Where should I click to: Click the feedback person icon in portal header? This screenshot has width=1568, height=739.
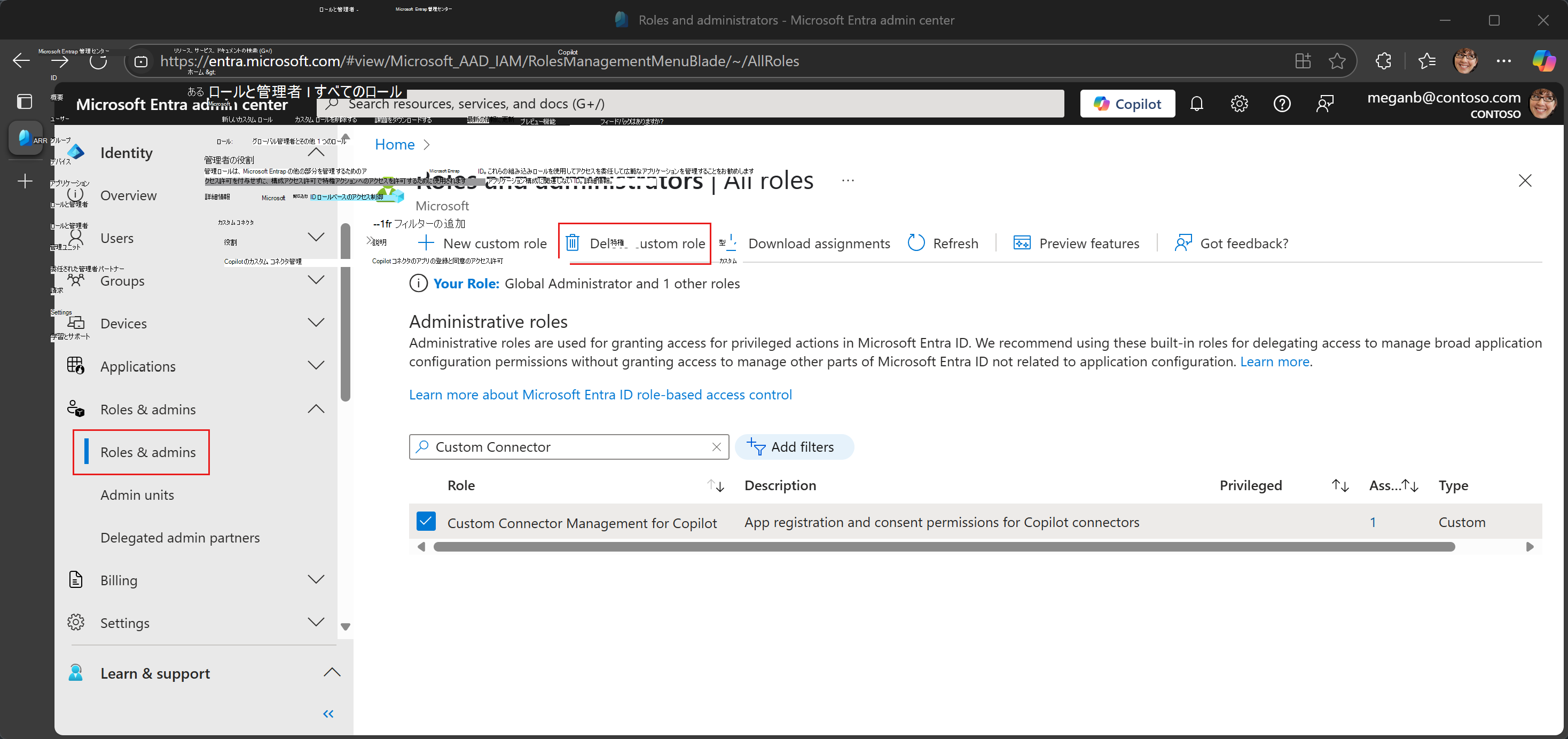point(1324,104)
